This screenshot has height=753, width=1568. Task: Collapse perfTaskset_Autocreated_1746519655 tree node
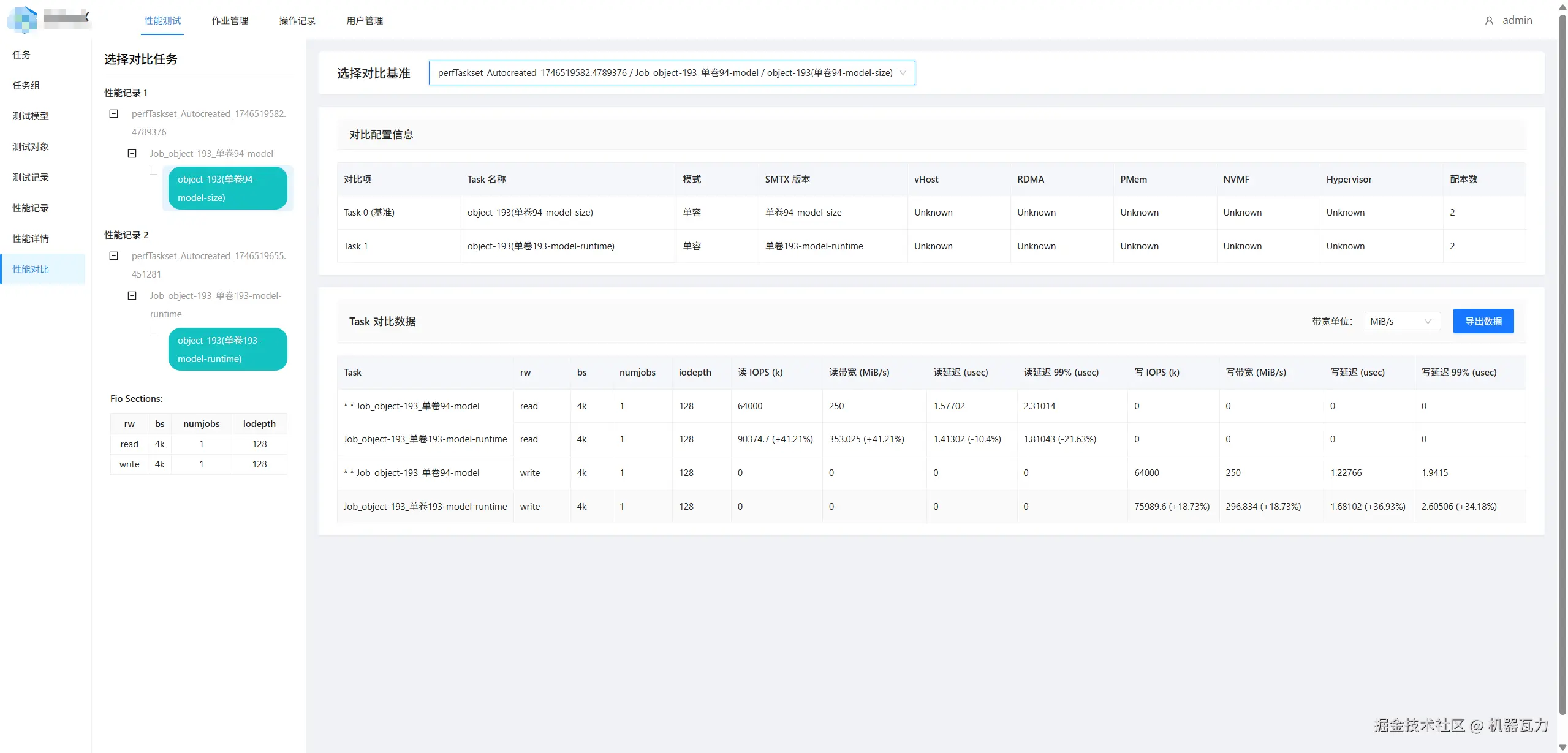pos(113,256)
